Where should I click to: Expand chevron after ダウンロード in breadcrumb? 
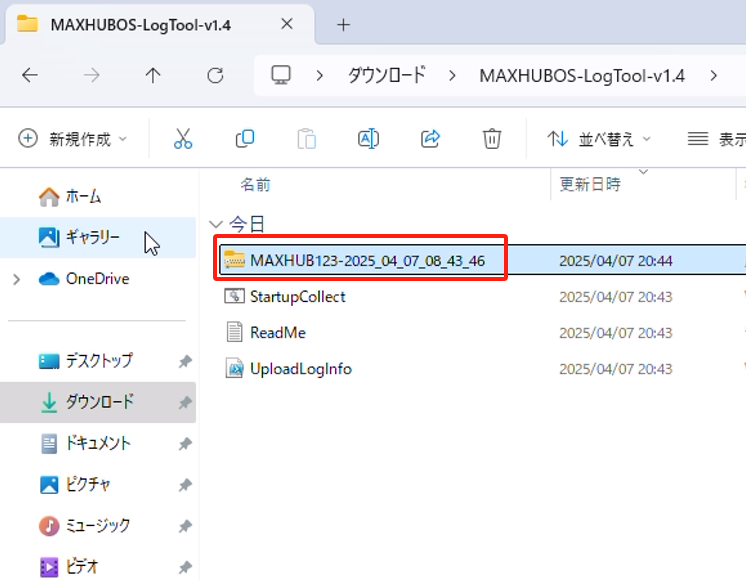point(452,75)
